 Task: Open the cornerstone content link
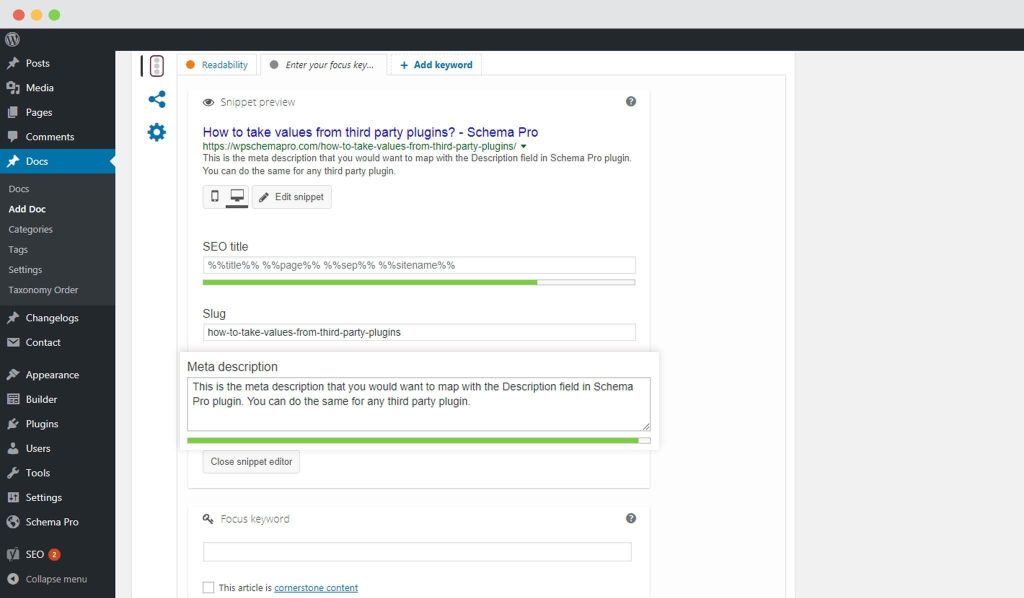pos(316,588)
